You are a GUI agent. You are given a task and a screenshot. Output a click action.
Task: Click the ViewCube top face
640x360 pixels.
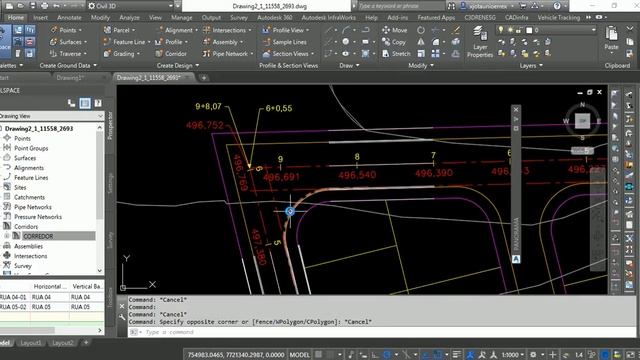tap(582, 120)
